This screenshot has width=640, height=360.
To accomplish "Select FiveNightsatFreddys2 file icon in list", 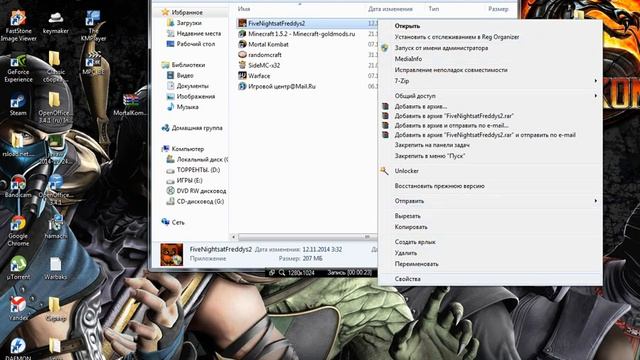I will pyautogui.click(x=242, y=23).
